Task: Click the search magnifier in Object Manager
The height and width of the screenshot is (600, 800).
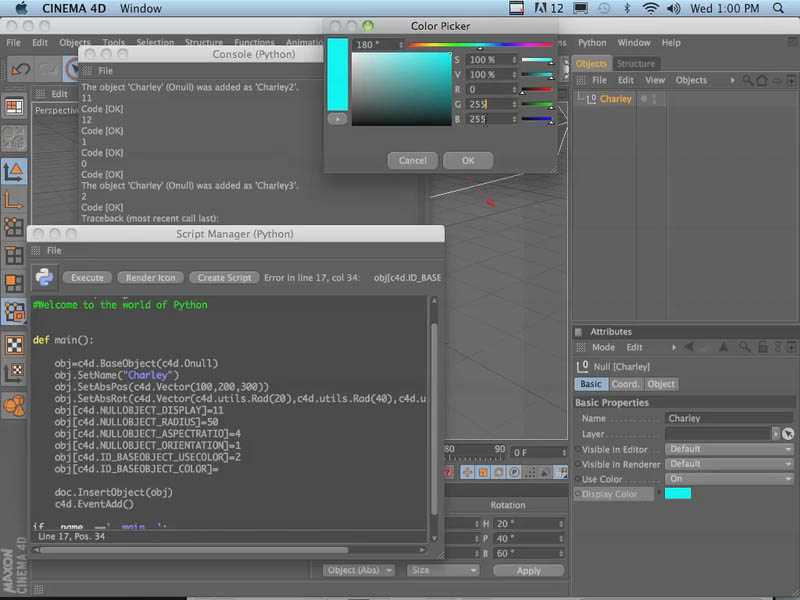Action: click(x=748, y=80)
